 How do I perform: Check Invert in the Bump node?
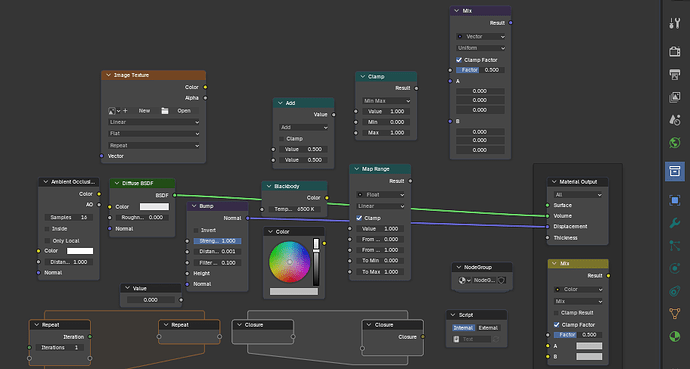point(196,230)
